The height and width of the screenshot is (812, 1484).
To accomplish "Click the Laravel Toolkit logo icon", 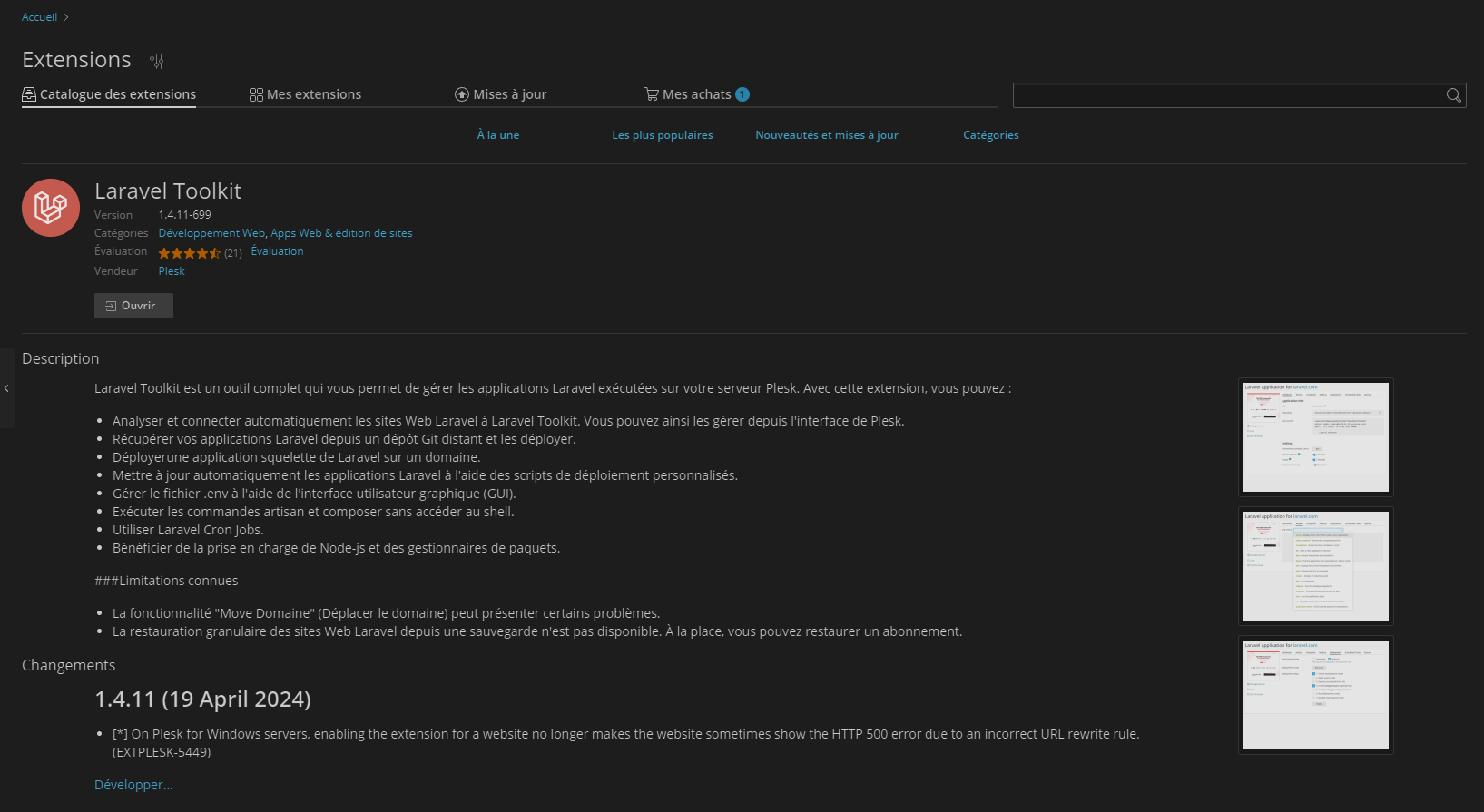I will click(x=51, y=208).
